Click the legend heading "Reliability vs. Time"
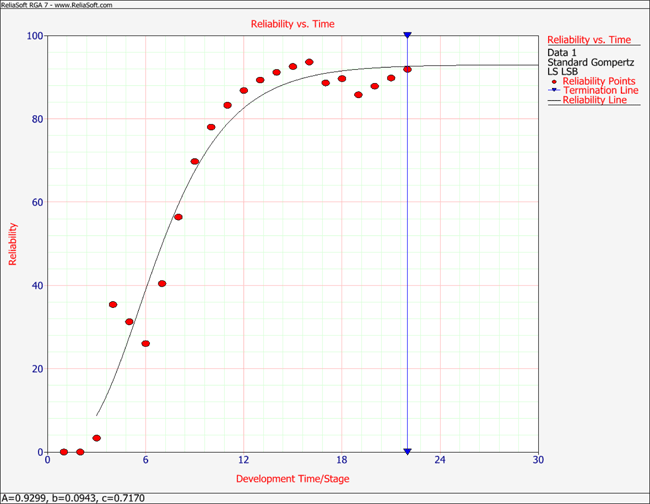 [592, 39]
